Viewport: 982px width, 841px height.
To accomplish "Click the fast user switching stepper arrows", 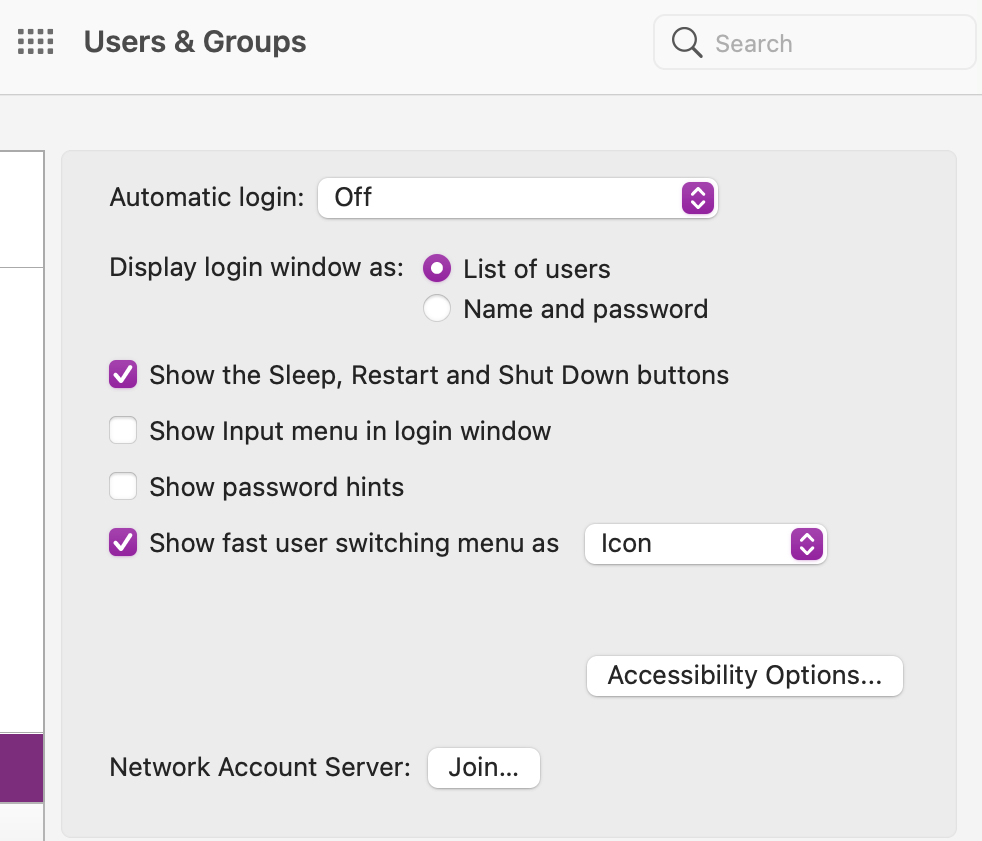I will 806,544.
